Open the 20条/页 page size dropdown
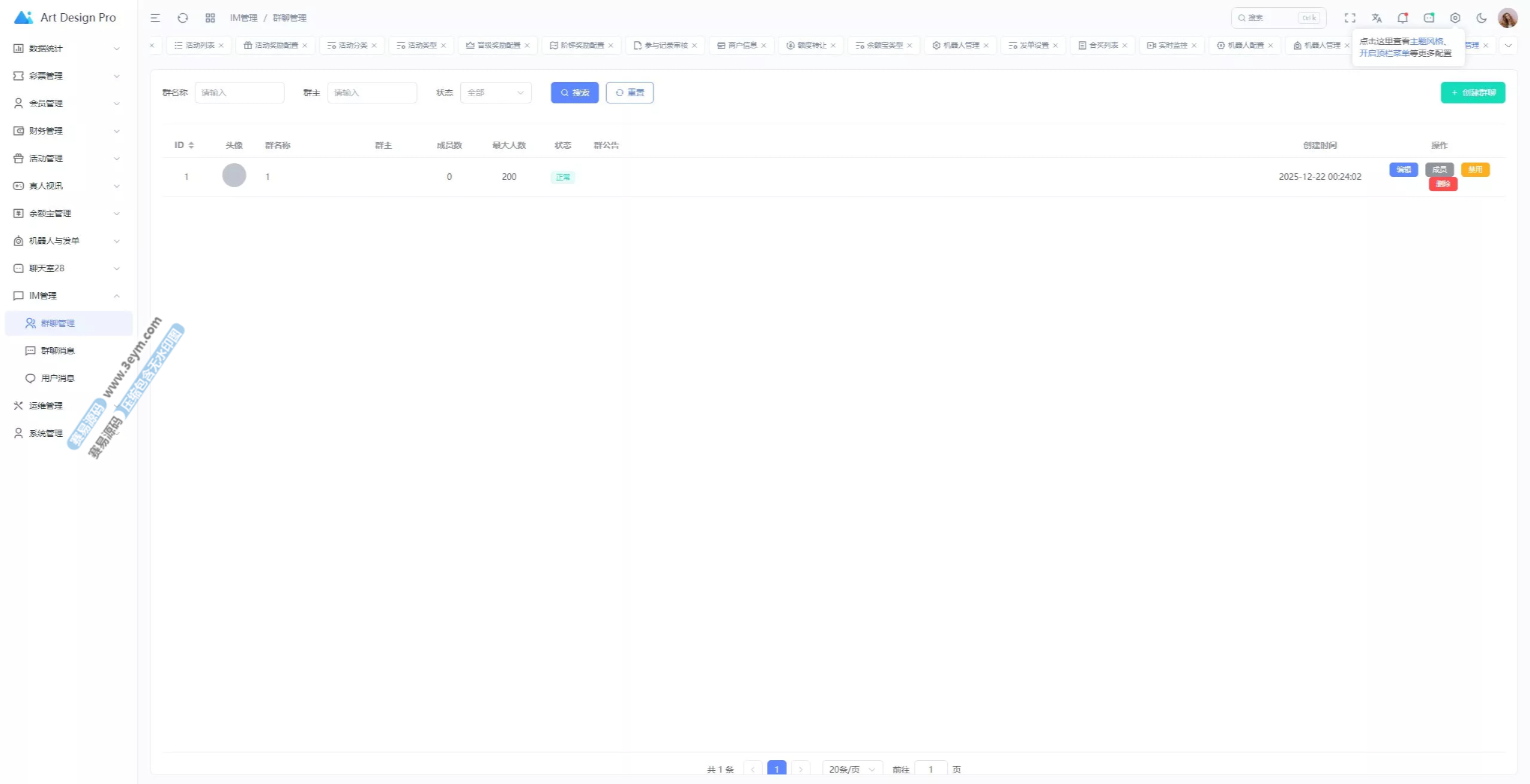The height and width of the screenshot is (784, 1530). tap(852, 769)
